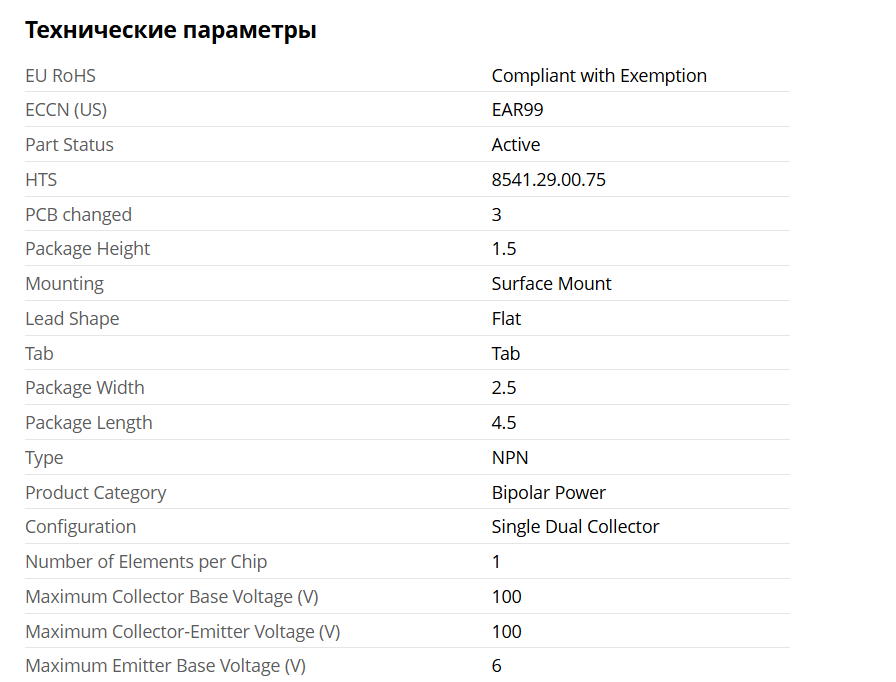
Task: Click the HTS code 8541.29.00.75
Action: pos(548,180)
